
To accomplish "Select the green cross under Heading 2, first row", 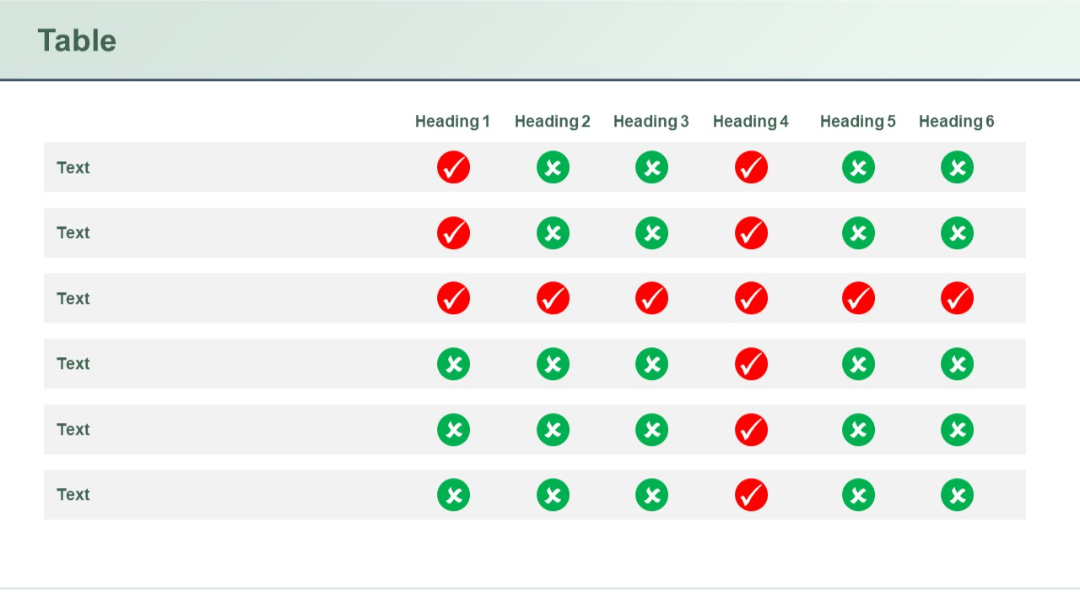I will [553, 168].
